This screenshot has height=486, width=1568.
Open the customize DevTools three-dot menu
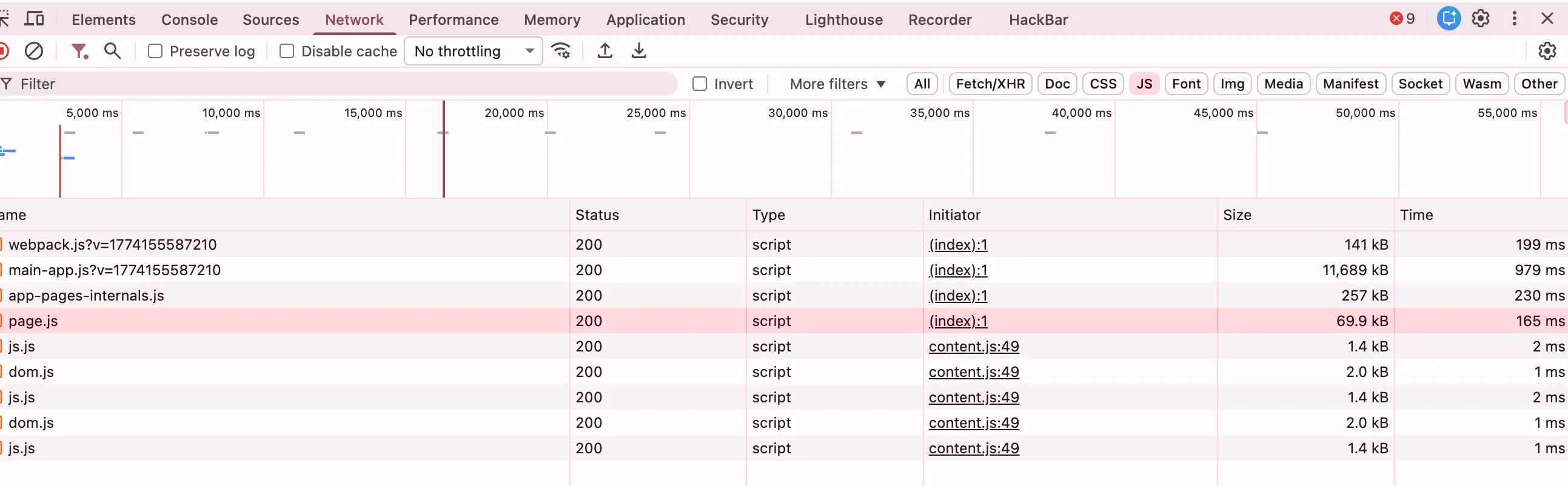(x=1515, y=19)
